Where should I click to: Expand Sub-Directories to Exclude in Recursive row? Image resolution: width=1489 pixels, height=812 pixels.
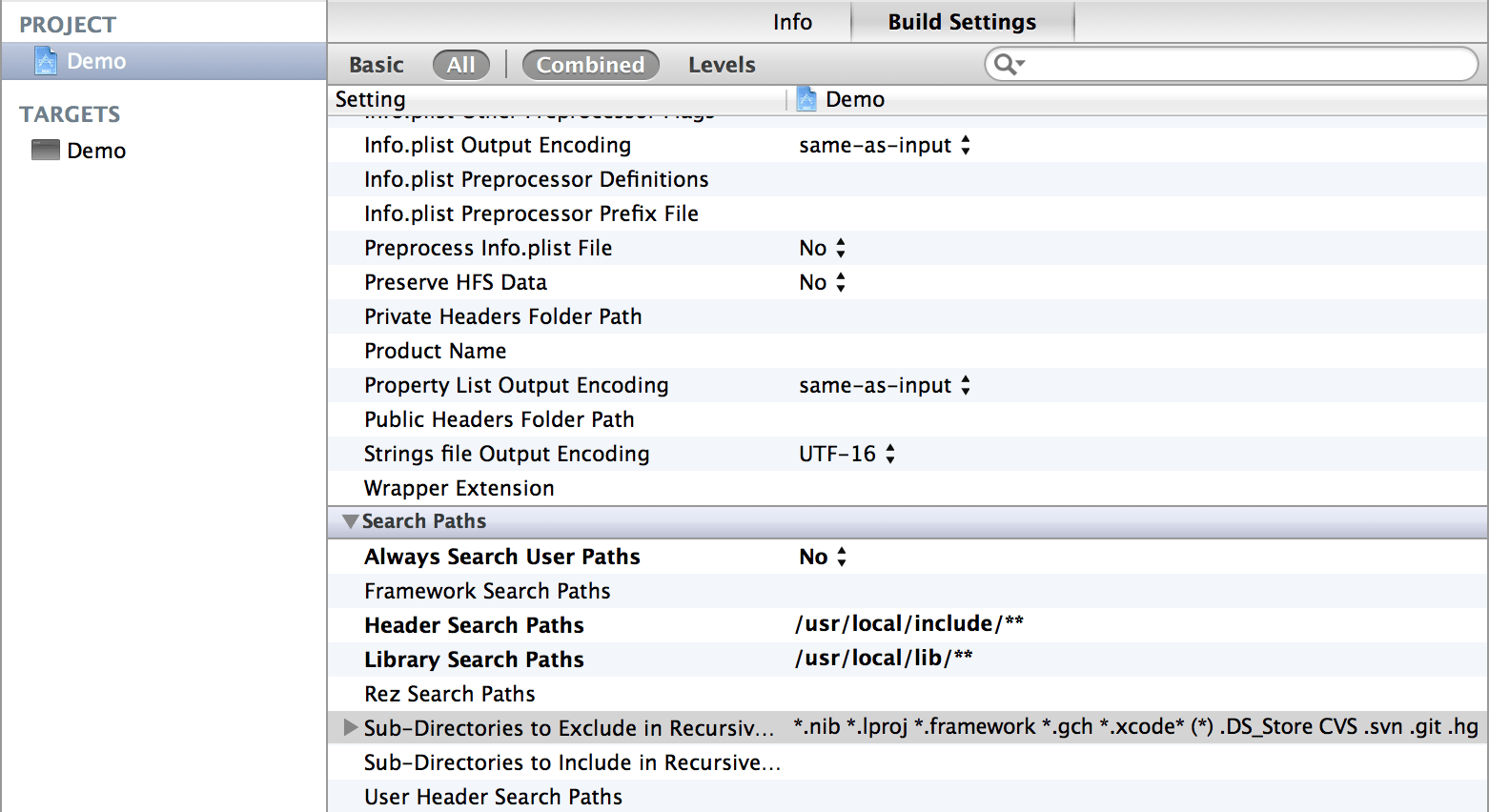pos(350,728)
